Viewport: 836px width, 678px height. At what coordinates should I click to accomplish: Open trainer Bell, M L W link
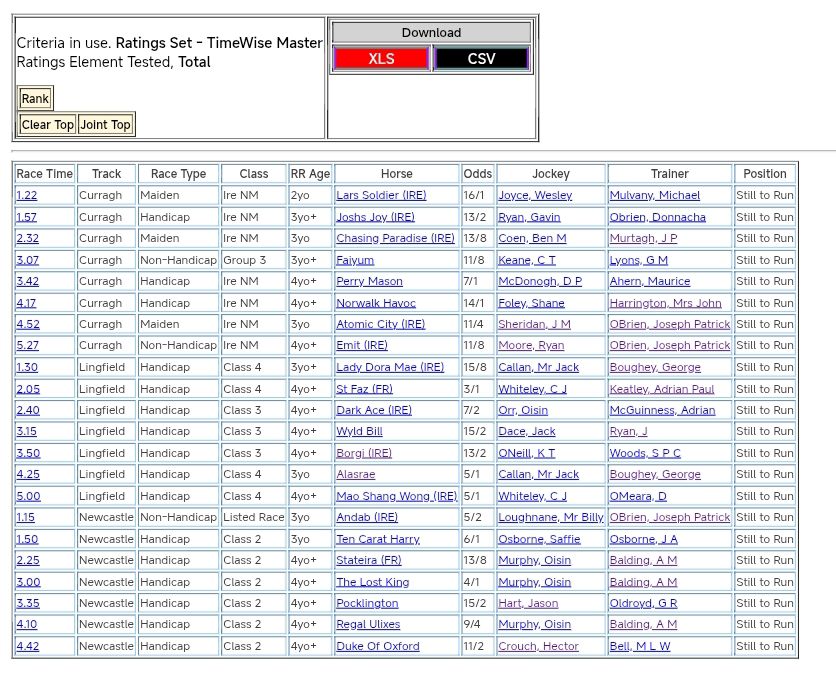click(640, 646)
